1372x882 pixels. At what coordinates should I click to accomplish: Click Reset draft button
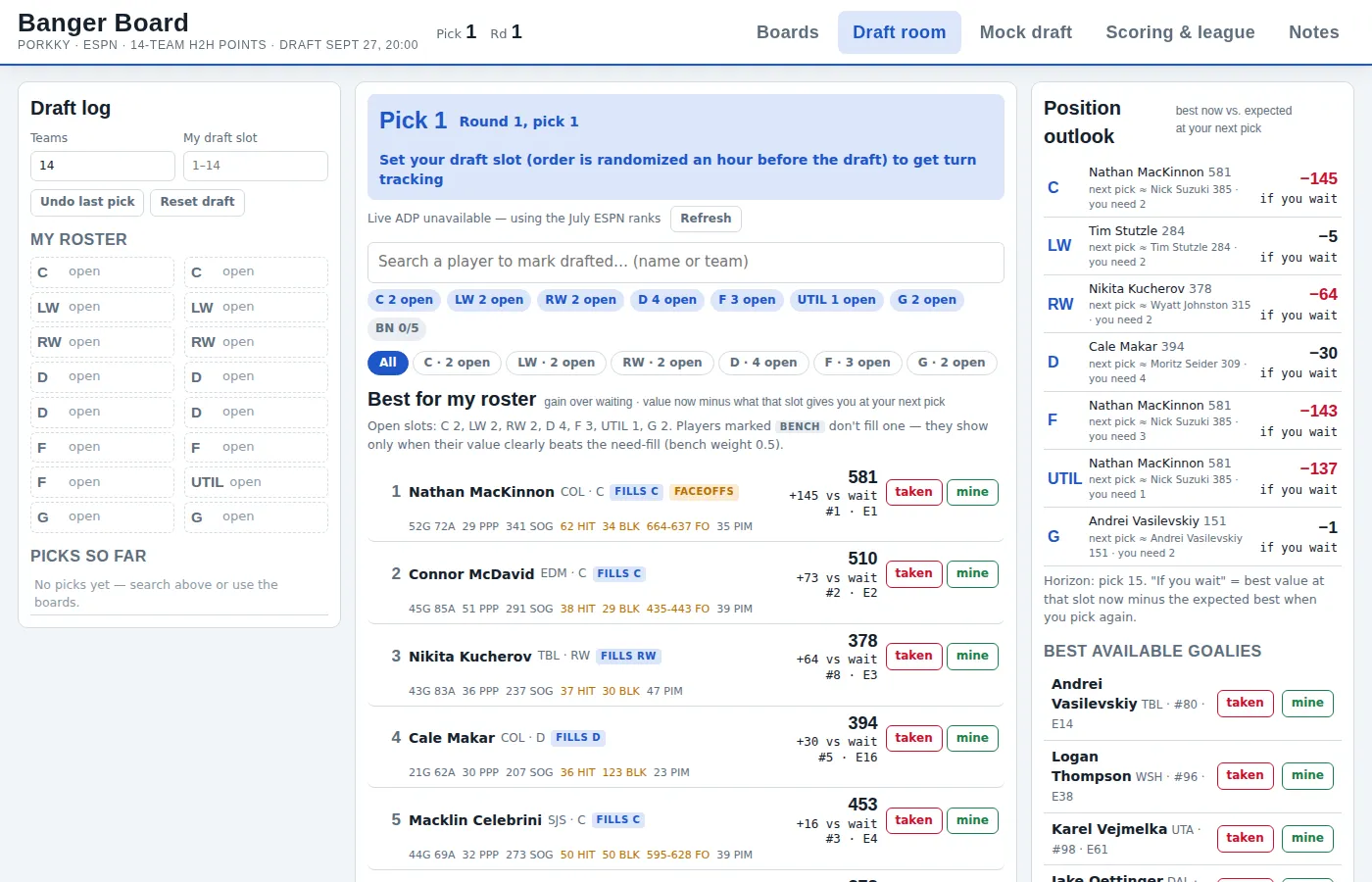click(197, 202)
